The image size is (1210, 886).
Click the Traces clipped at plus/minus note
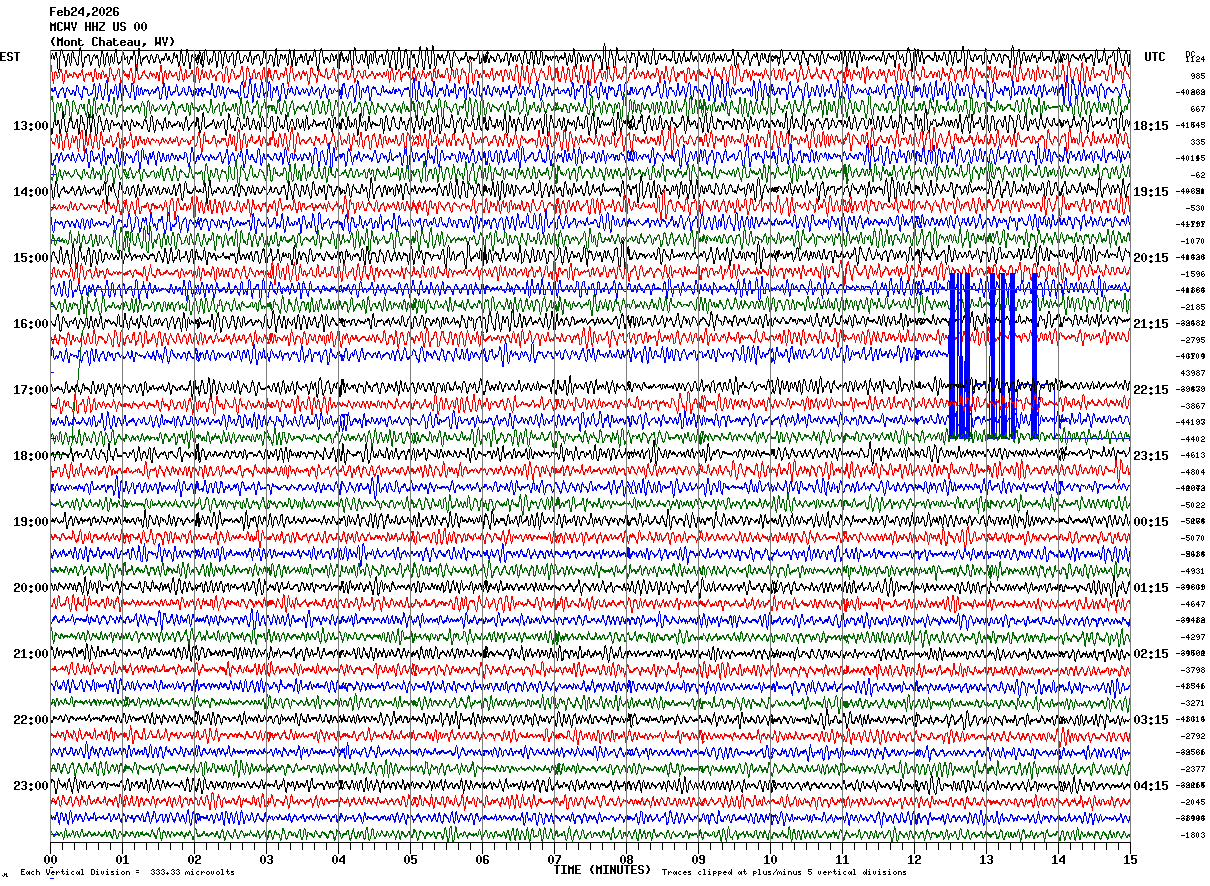click(x=784, y=872)
